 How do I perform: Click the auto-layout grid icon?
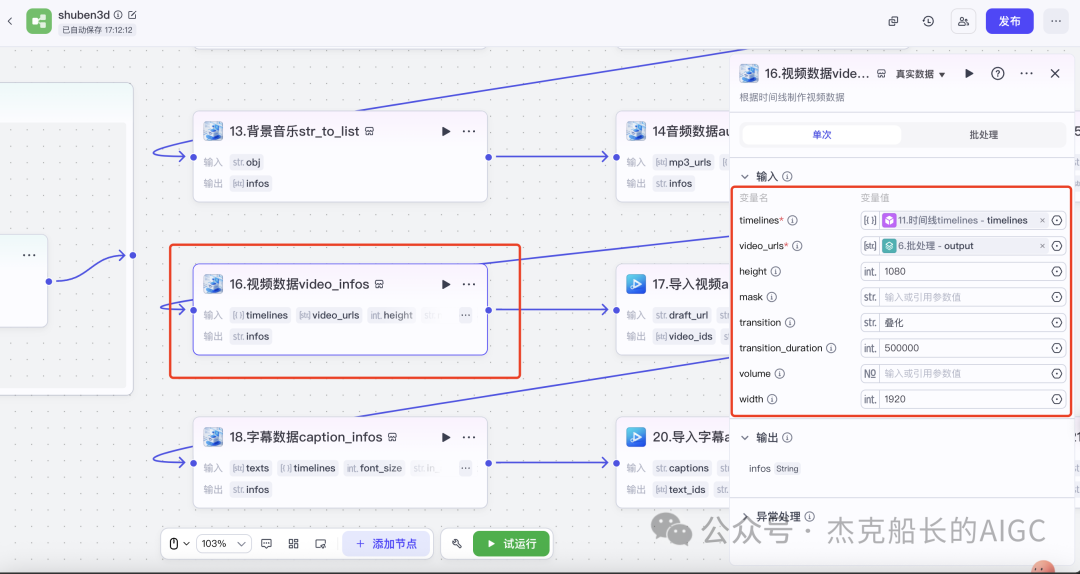(x=293, y=544)
